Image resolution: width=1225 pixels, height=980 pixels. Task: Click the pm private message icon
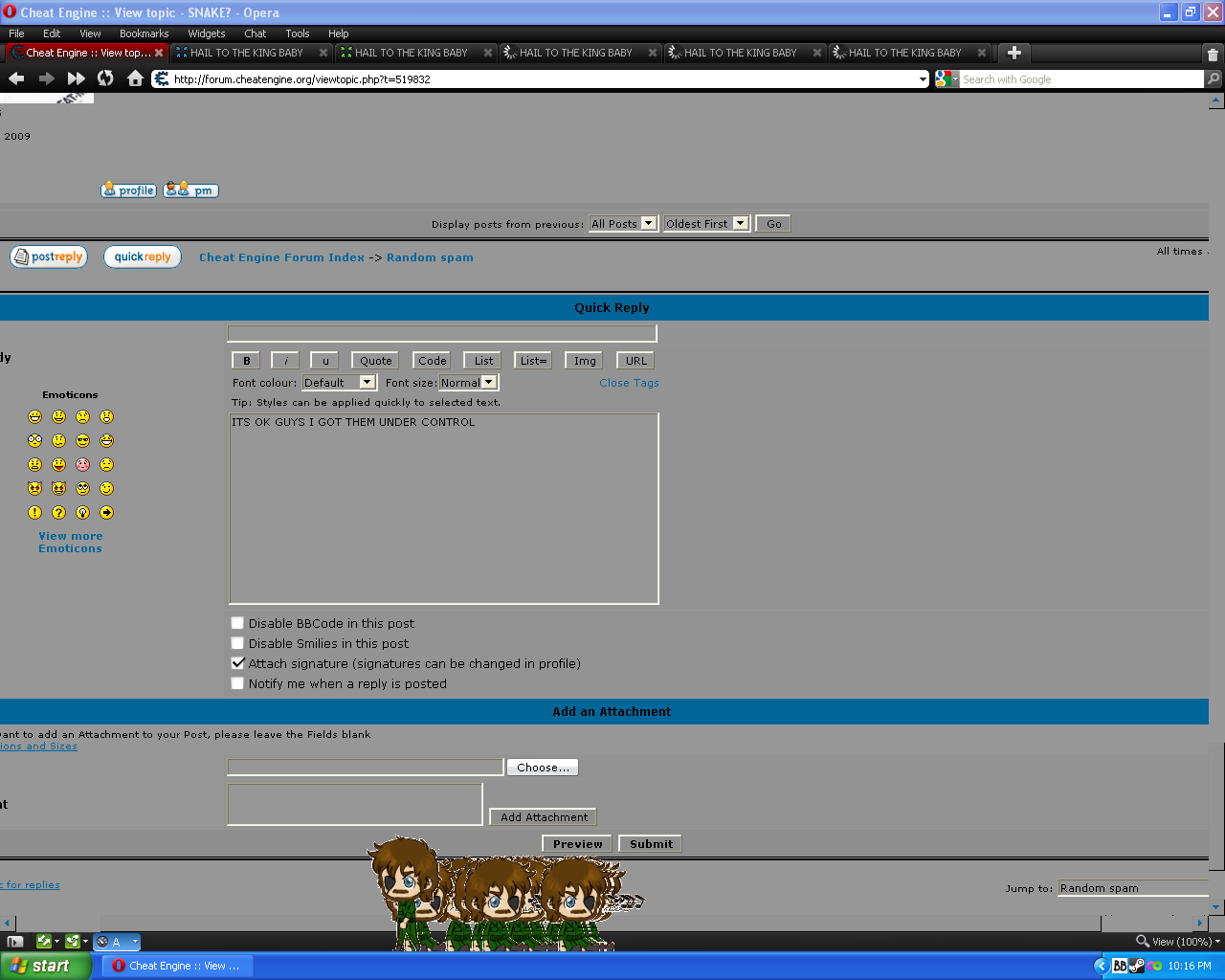(190, 190)
